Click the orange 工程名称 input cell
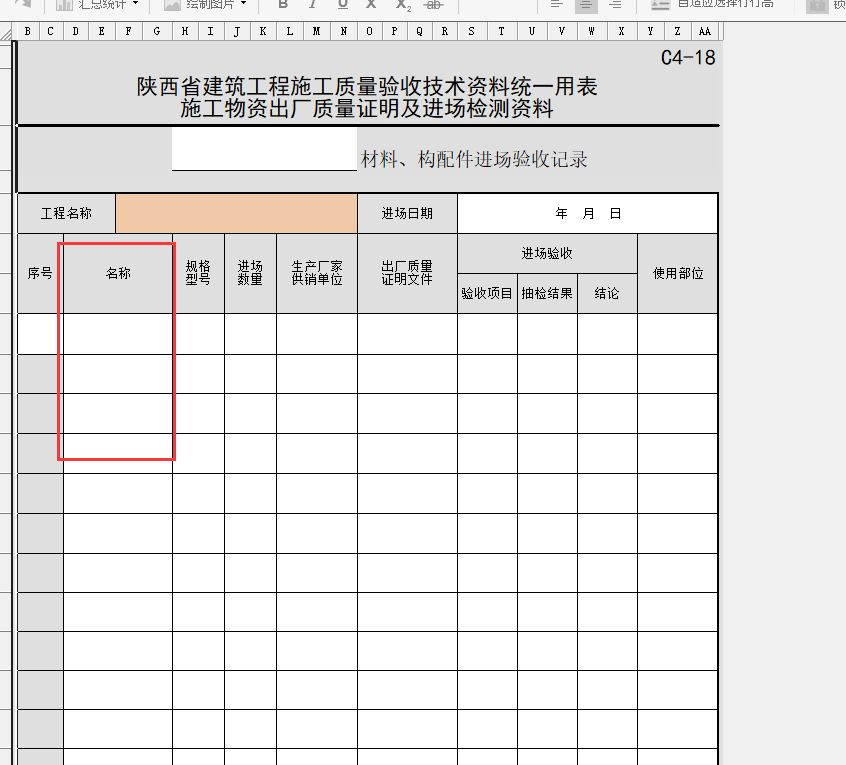Image resolution: width=846 pixels, height=765 pixels. coord(236,213)
